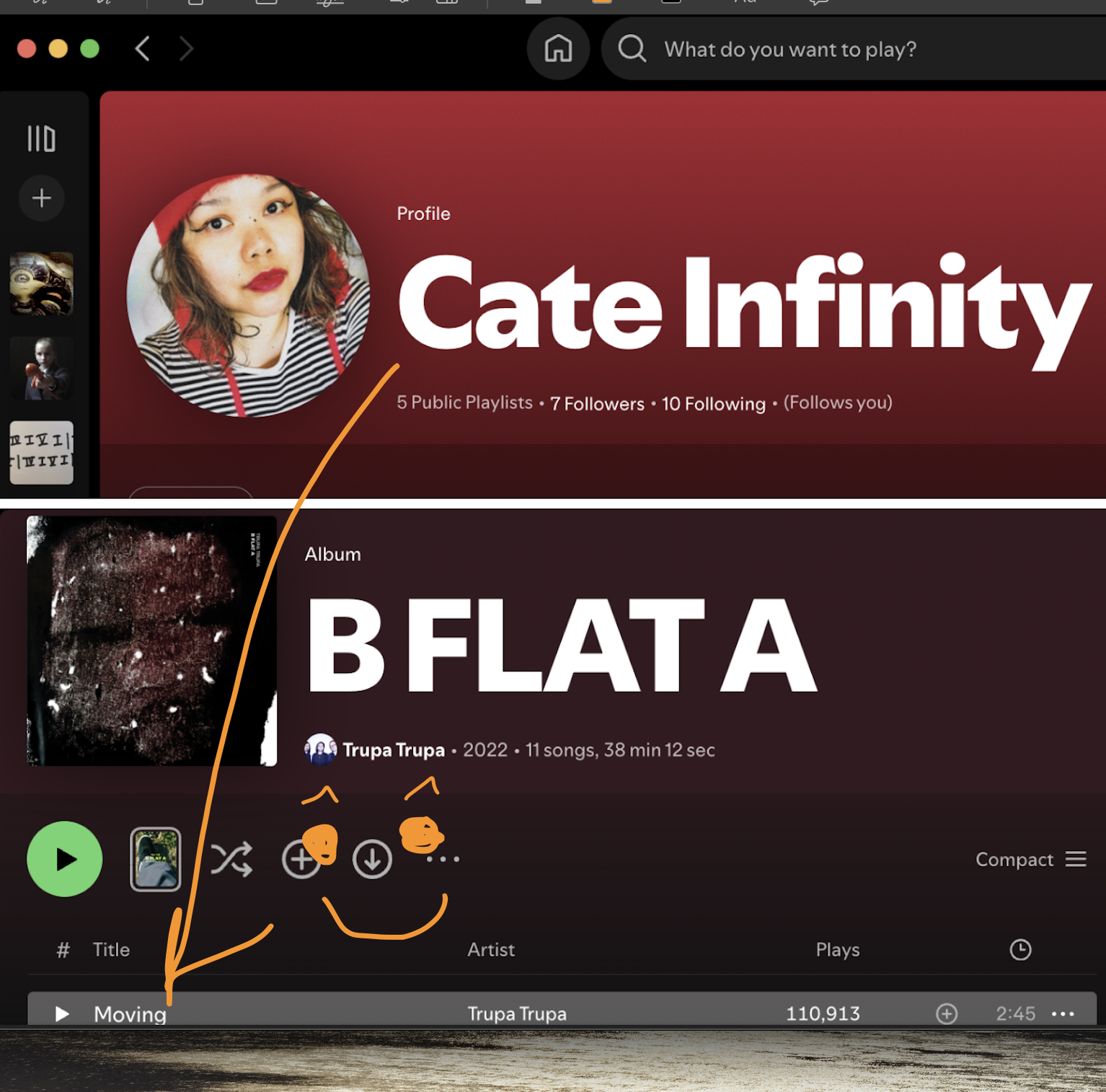Open Your Library sidebar icon
Viewport: 1106px width, 1092px height.
41,138
